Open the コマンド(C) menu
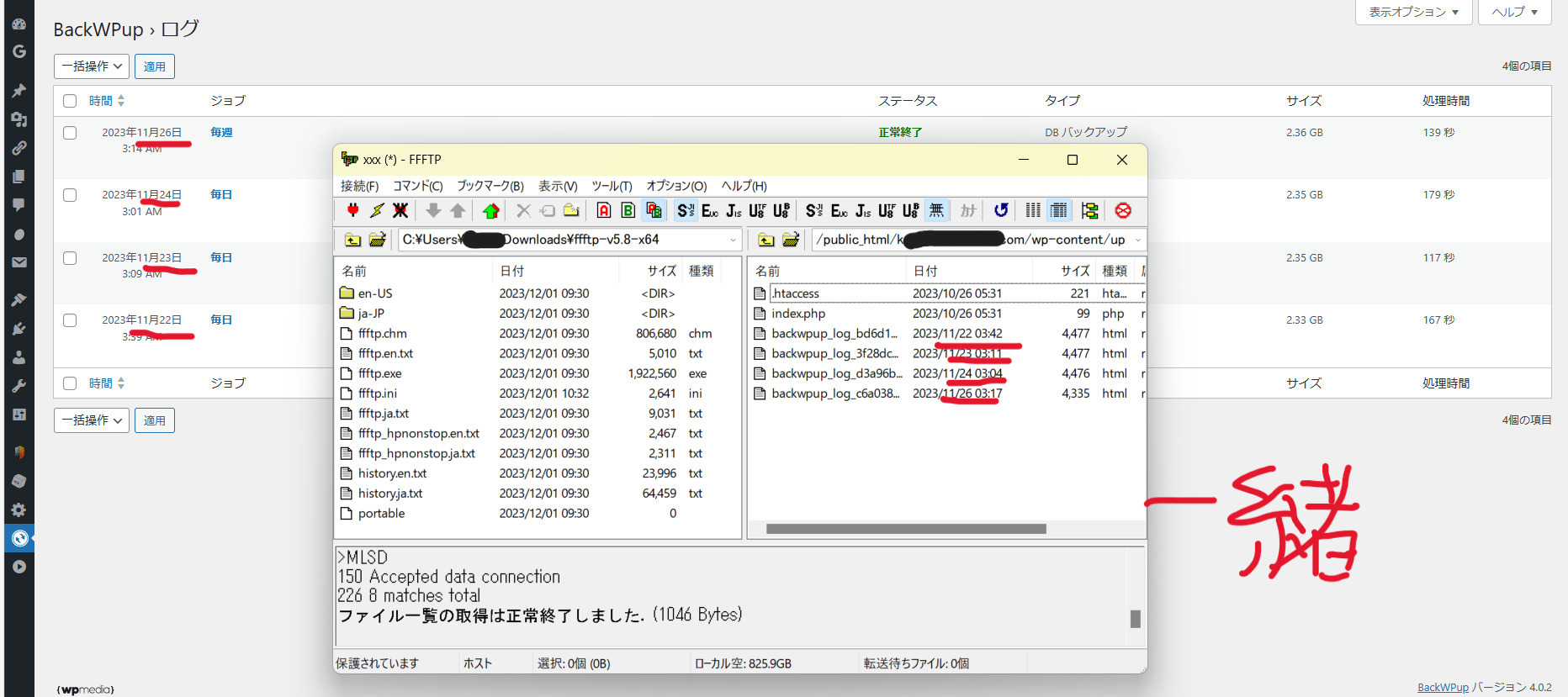The width and height of the screenshot is (1568, 697). click(417, 186)
